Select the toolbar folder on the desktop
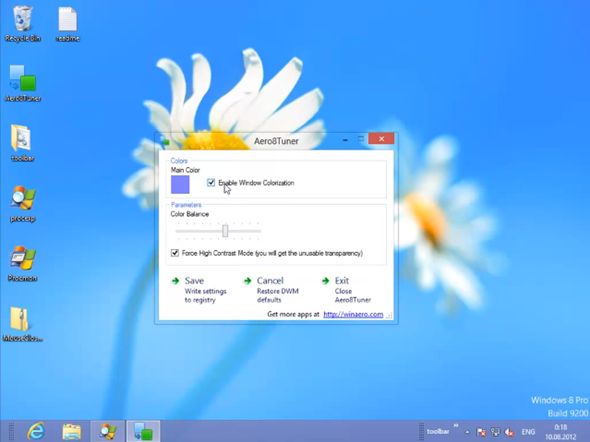This screenshot has height=442, width=590. click(22, 143)
